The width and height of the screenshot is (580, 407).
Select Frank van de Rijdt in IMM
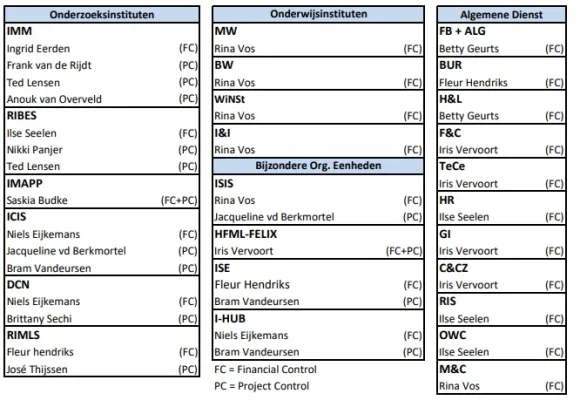(49, 65)
